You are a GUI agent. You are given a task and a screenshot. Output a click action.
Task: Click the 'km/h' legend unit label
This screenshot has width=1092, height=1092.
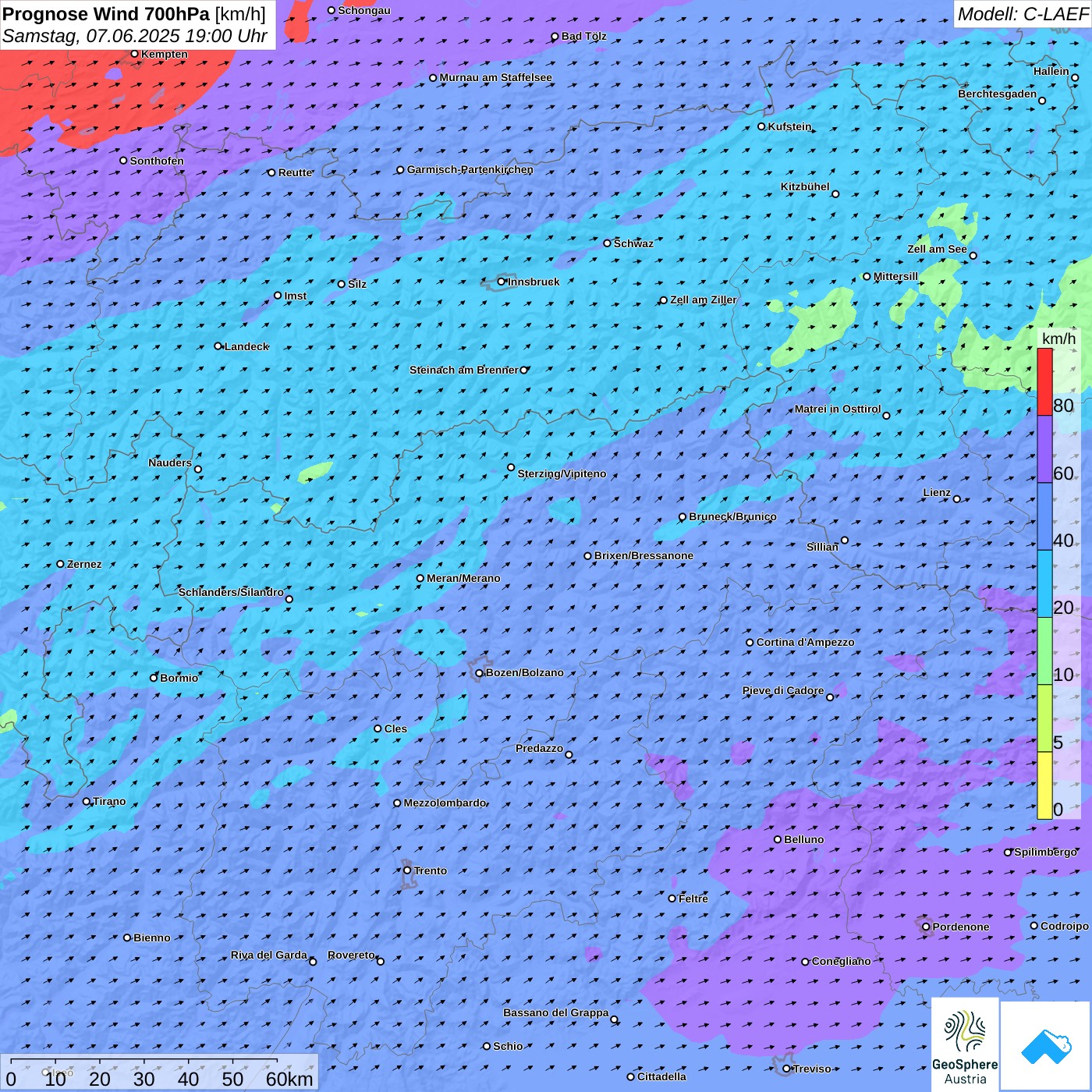[1058, 339]
